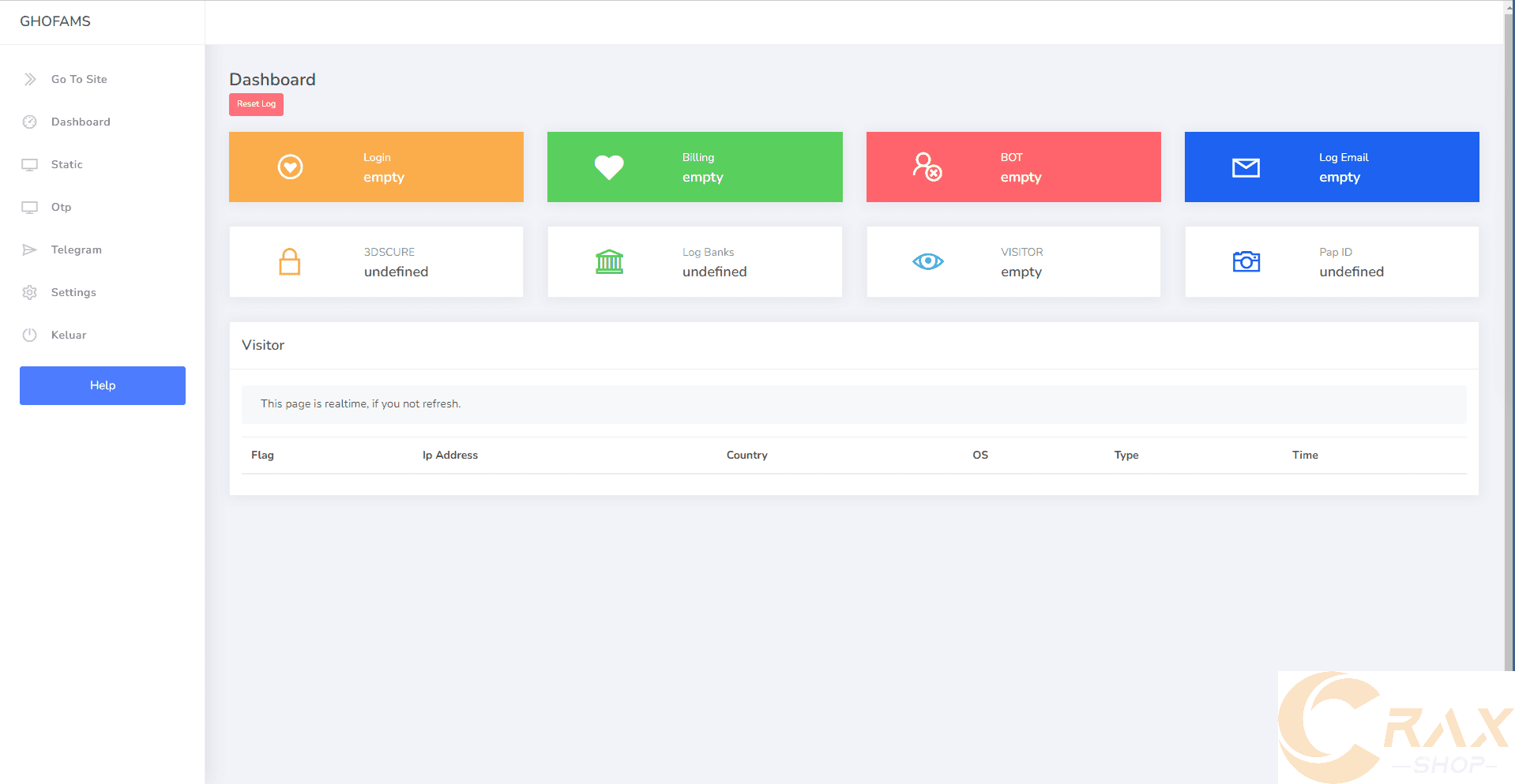The image size is (1515, 784).
Task: Click the envelope icon on Log Email card
Action: [x=1246, y=167]
